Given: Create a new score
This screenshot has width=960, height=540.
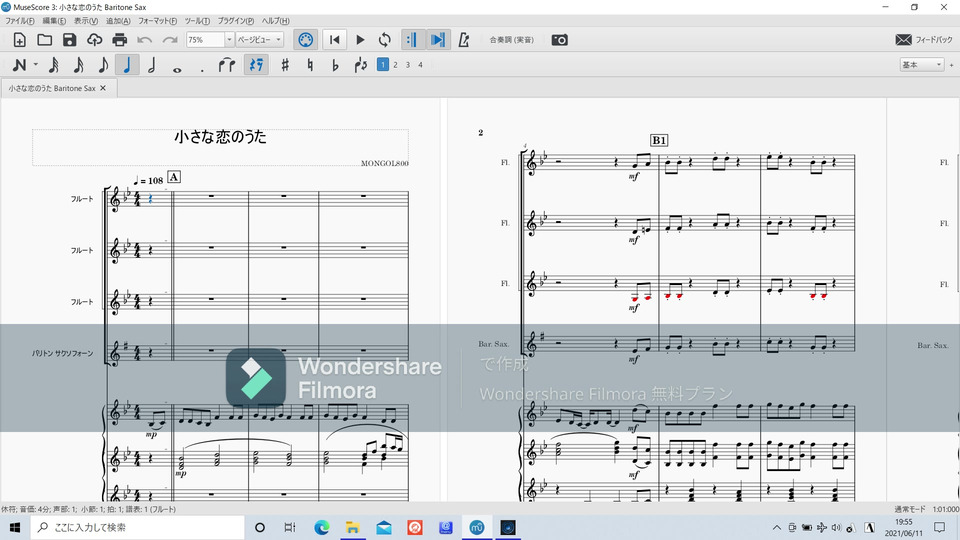Looking at the screenshot, I should tap(20, 40).
